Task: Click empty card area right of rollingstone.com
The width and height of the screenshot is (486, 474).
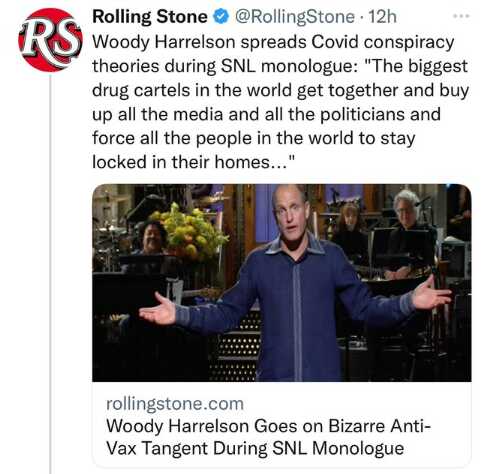Action: click(357, 404)
